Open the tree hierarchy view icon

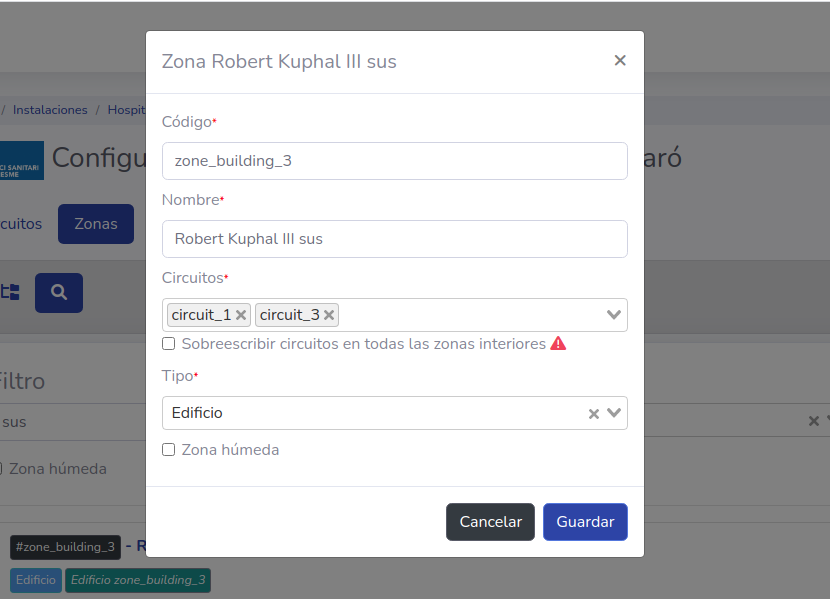12,292
